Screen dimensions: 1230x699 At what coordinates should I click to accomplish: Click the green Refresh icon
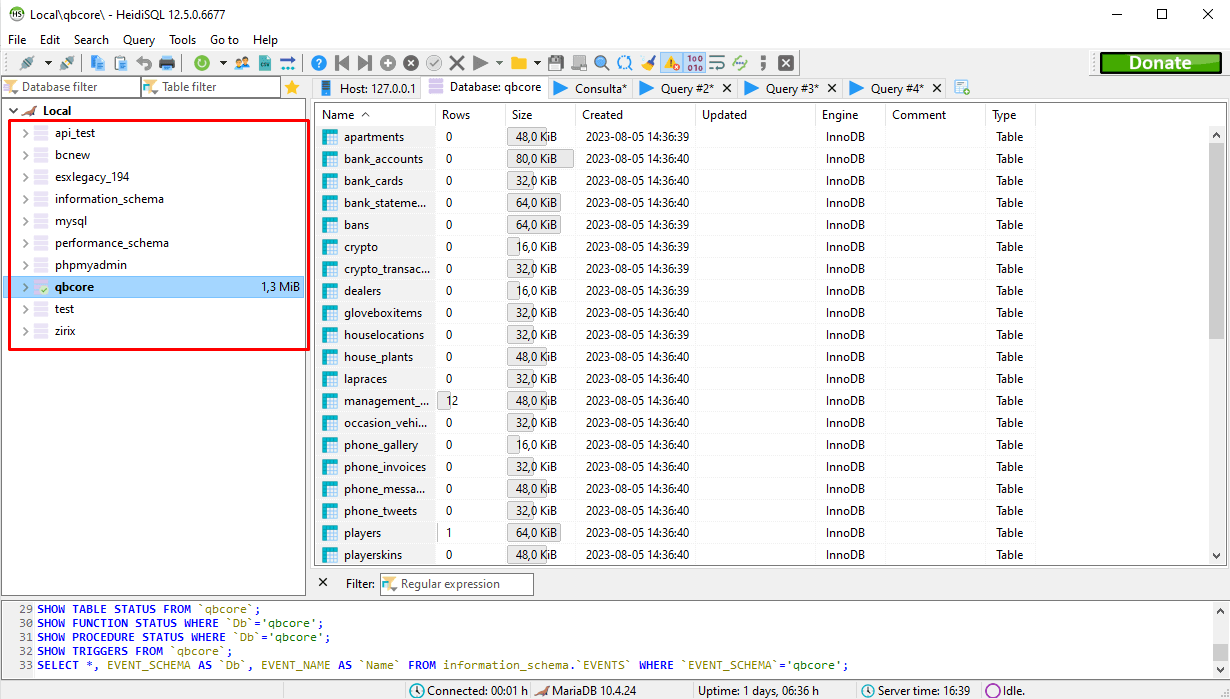click(x=202, y=63)
